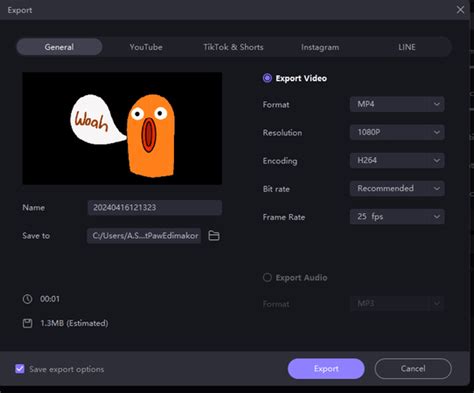Click the Save to path field
Image resolution: width=474 pixels, height=393 pixels.
(144, 236)
